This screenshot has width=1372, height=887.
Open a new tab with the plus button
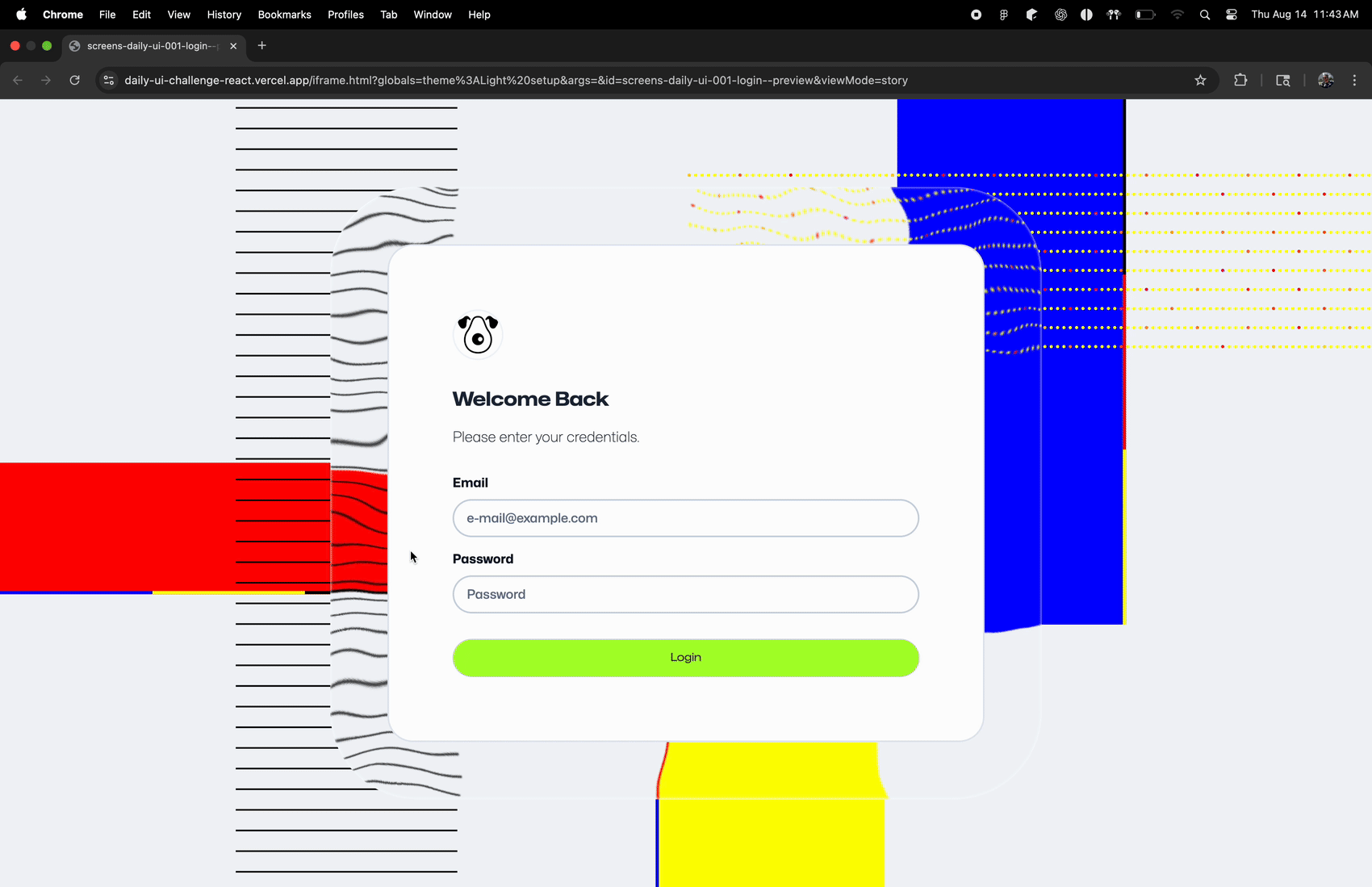(261, 46)
